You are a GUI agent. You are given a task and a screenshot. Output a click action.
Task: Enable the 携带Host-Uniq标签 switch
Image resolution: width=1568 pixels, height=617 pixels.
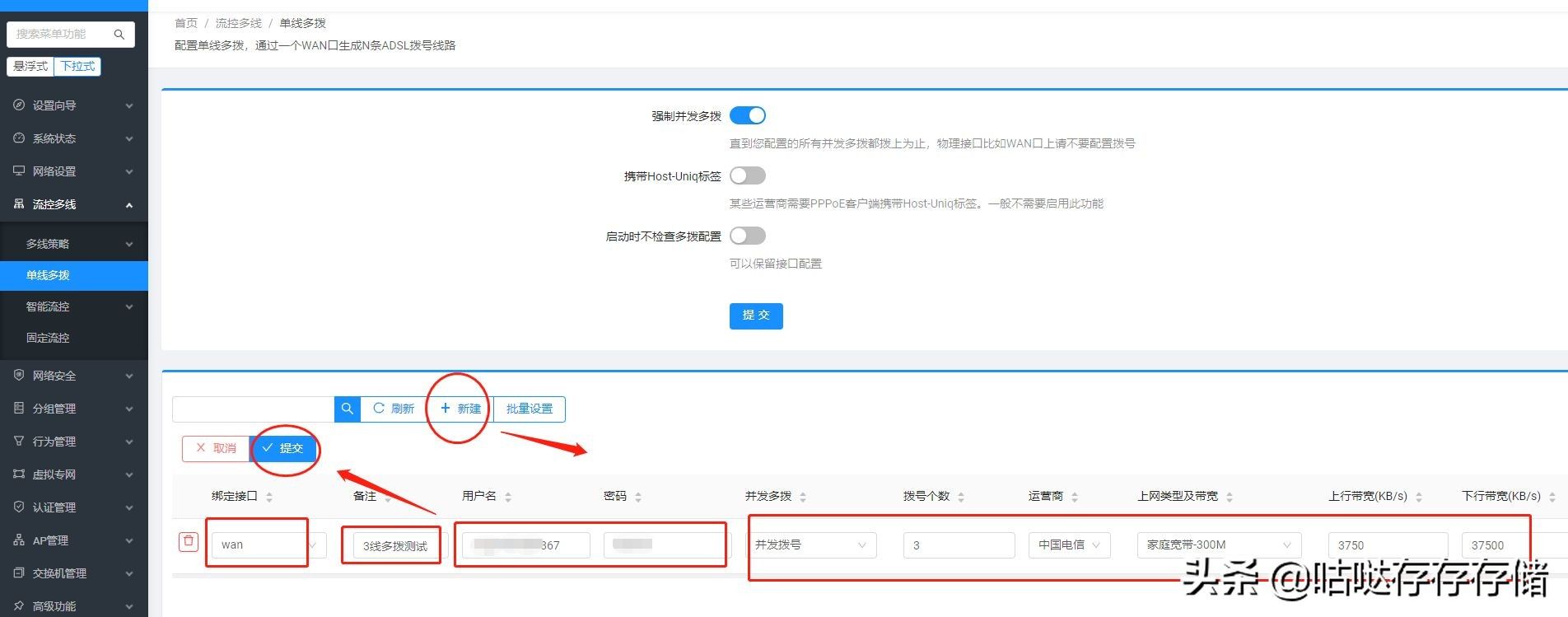click(x=748, y=176)
